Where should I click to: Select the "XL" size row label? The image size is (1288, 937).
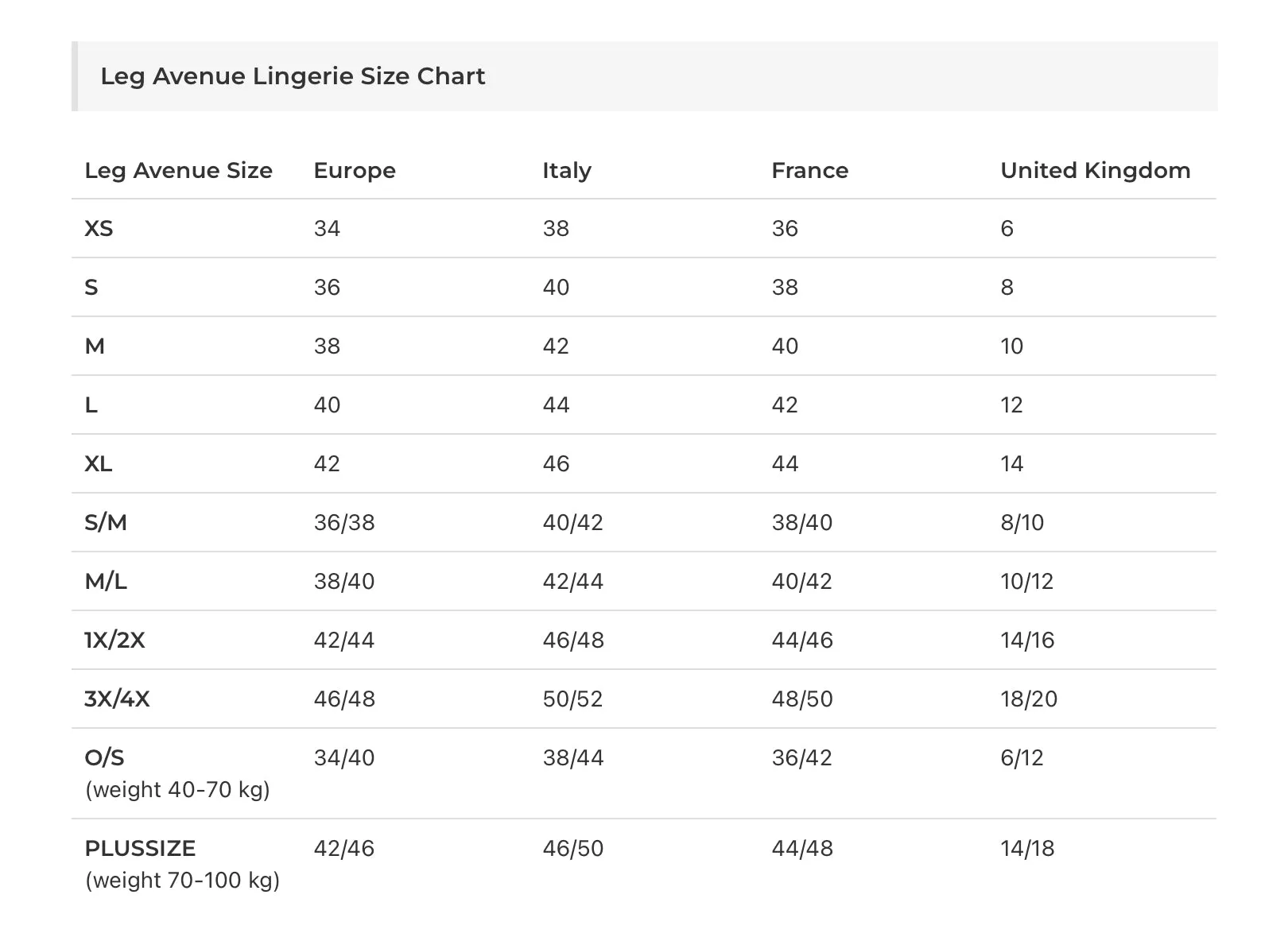(x=99, y=464)
